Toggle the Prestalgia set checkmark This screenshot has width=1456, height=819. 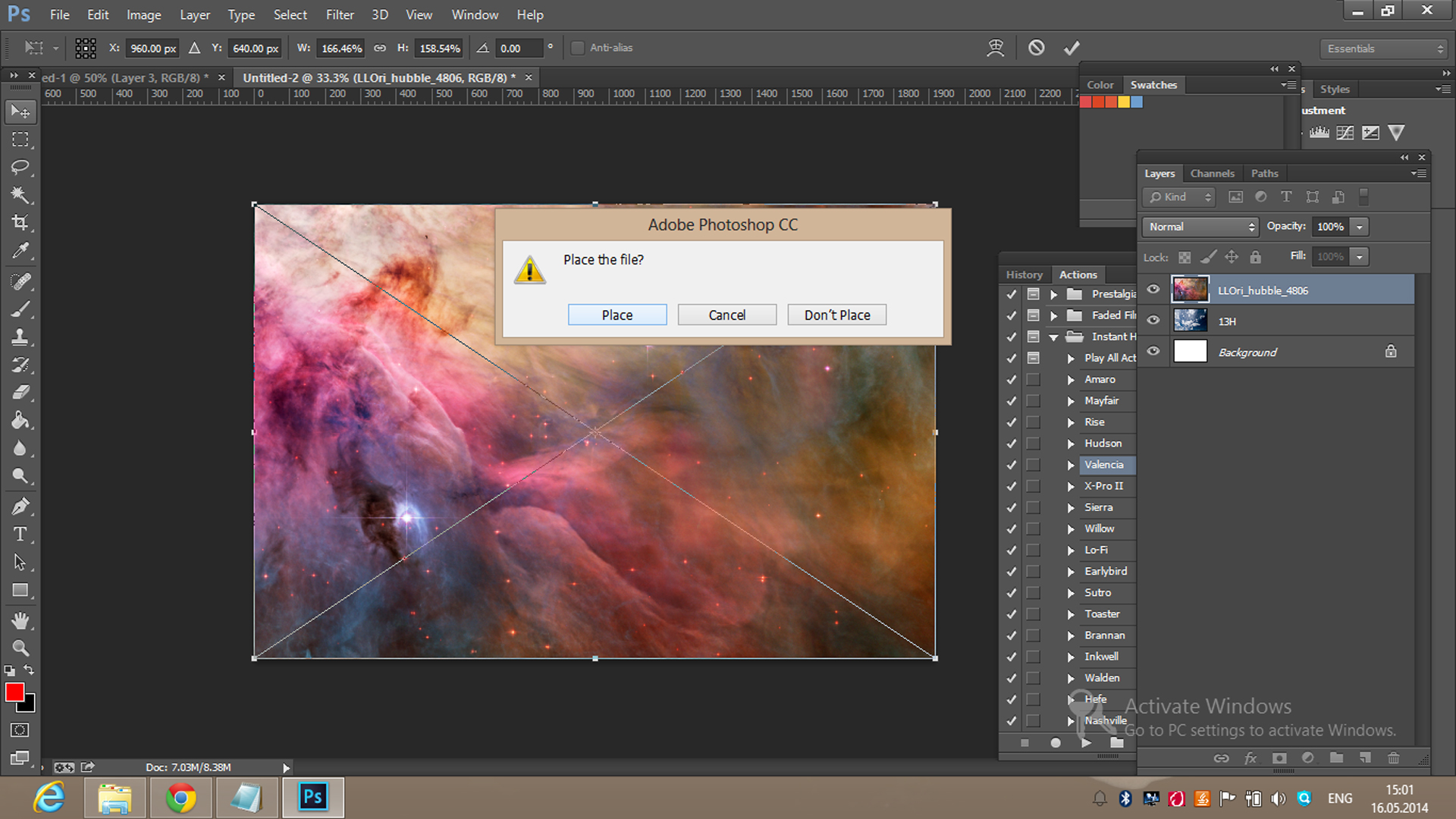point(1012,294)
